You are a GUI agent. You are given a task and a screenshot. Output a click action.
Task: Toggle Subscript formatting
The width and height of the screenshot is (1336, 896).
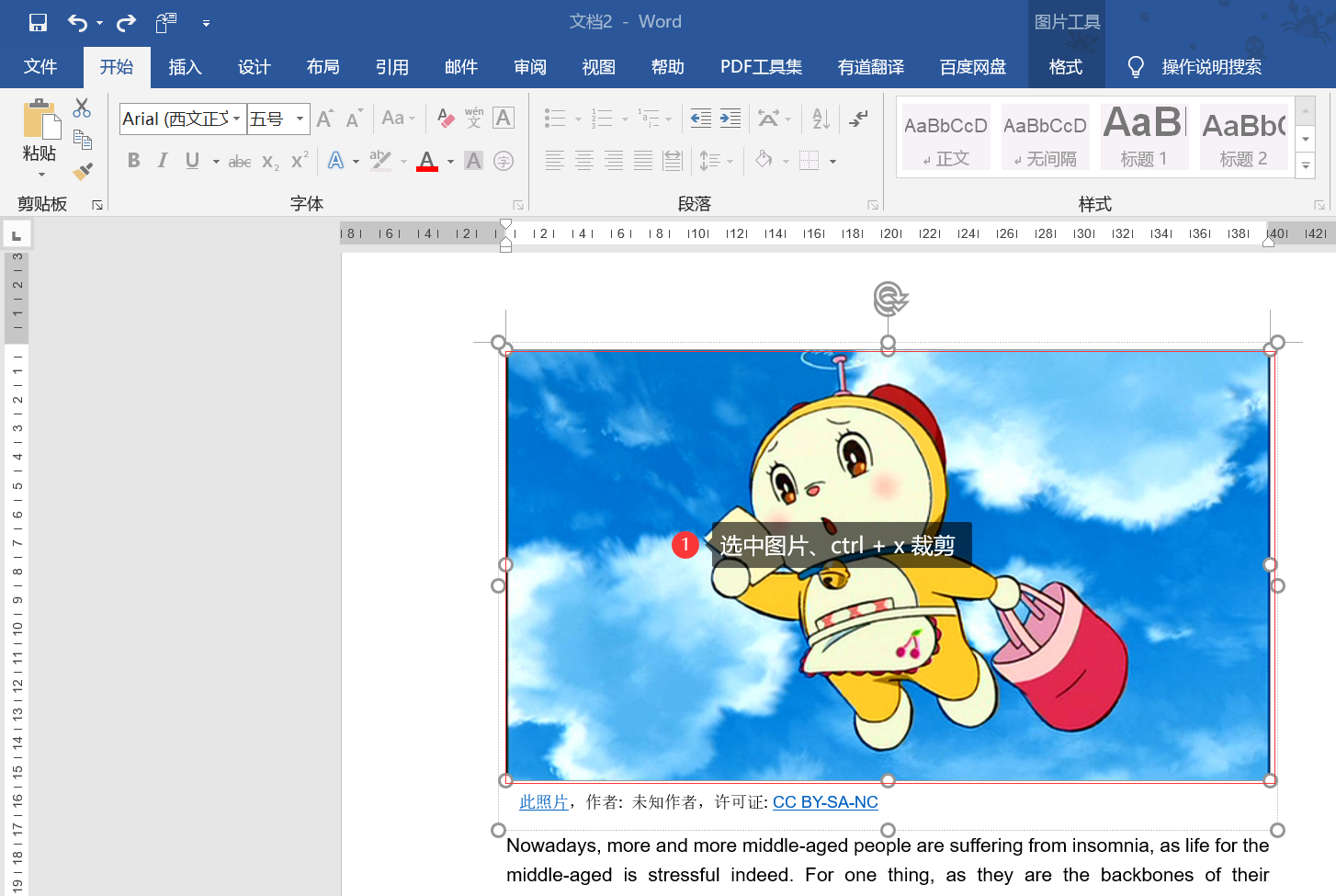point(270,161)
